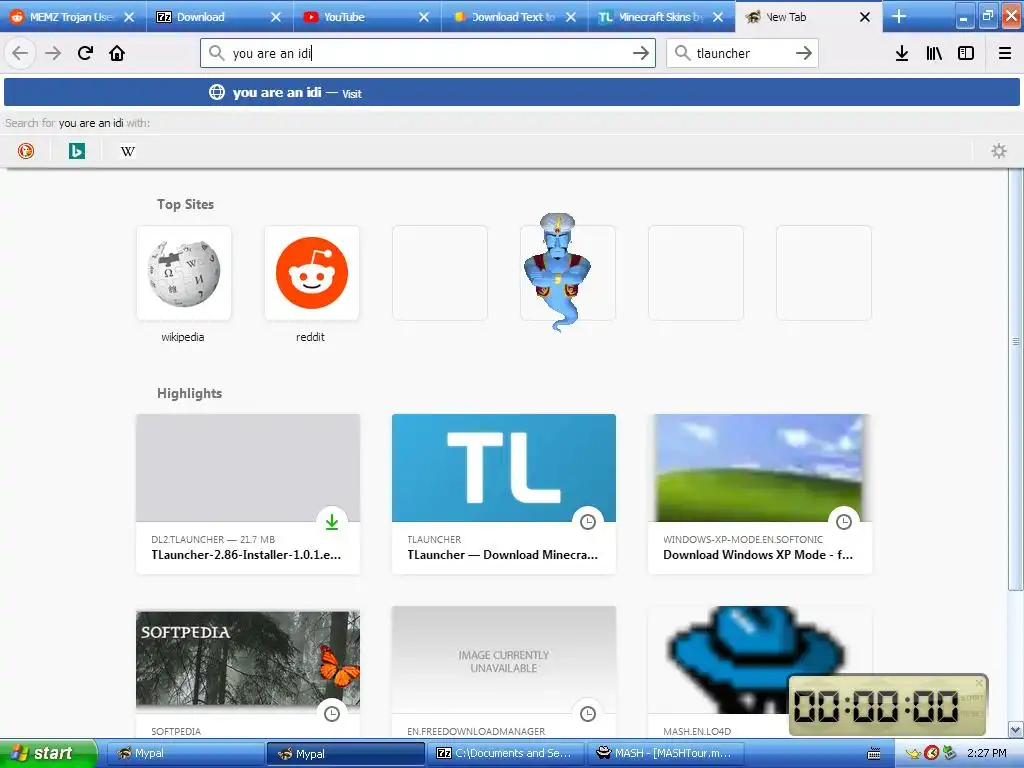Click the system clock showing 2:27 PM
The height and width of the screenshot is (768, 1024).
pyautogui.click(x=987, y=753)
